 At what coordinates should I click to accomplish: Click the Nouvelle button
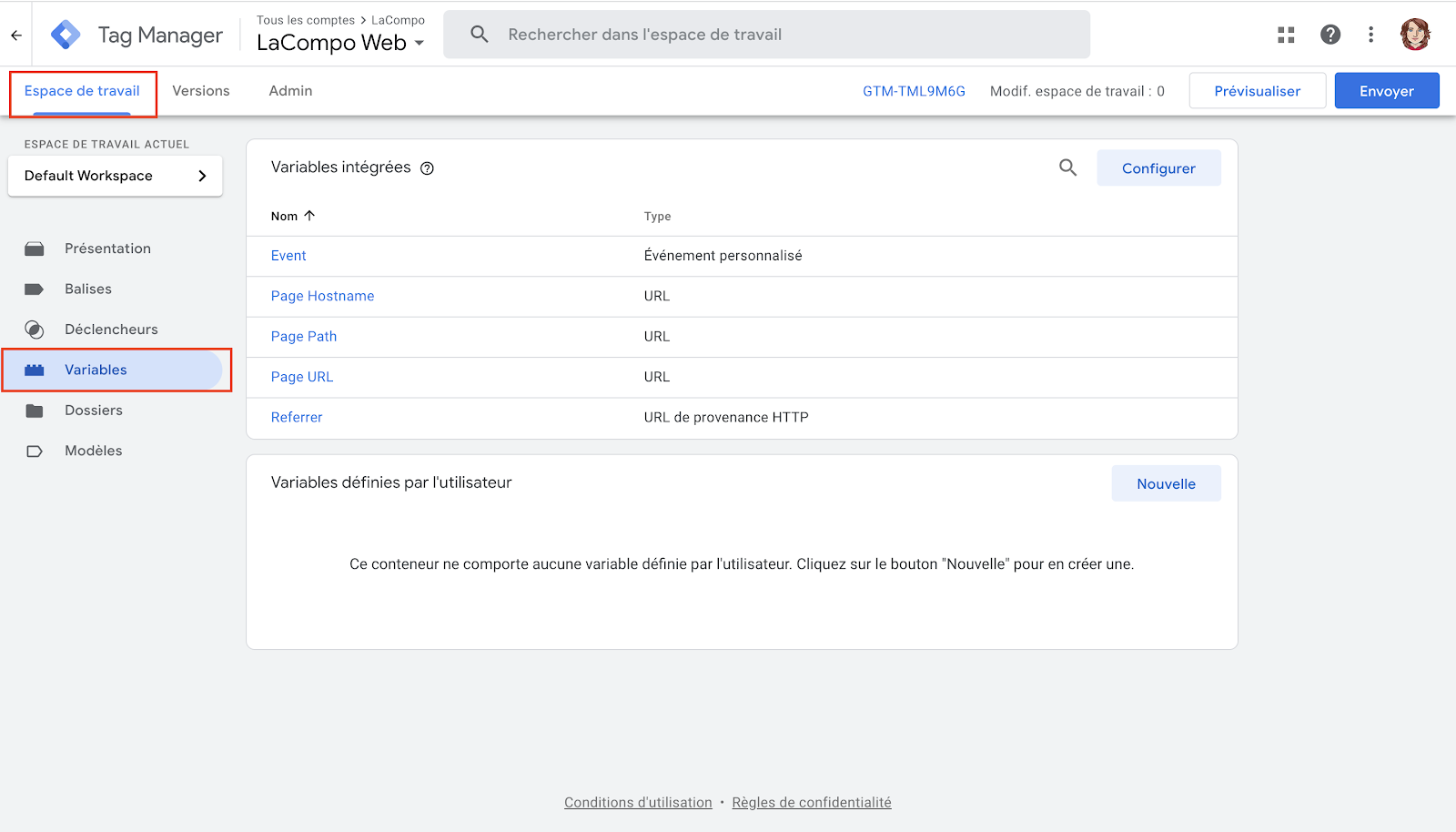1166,483
